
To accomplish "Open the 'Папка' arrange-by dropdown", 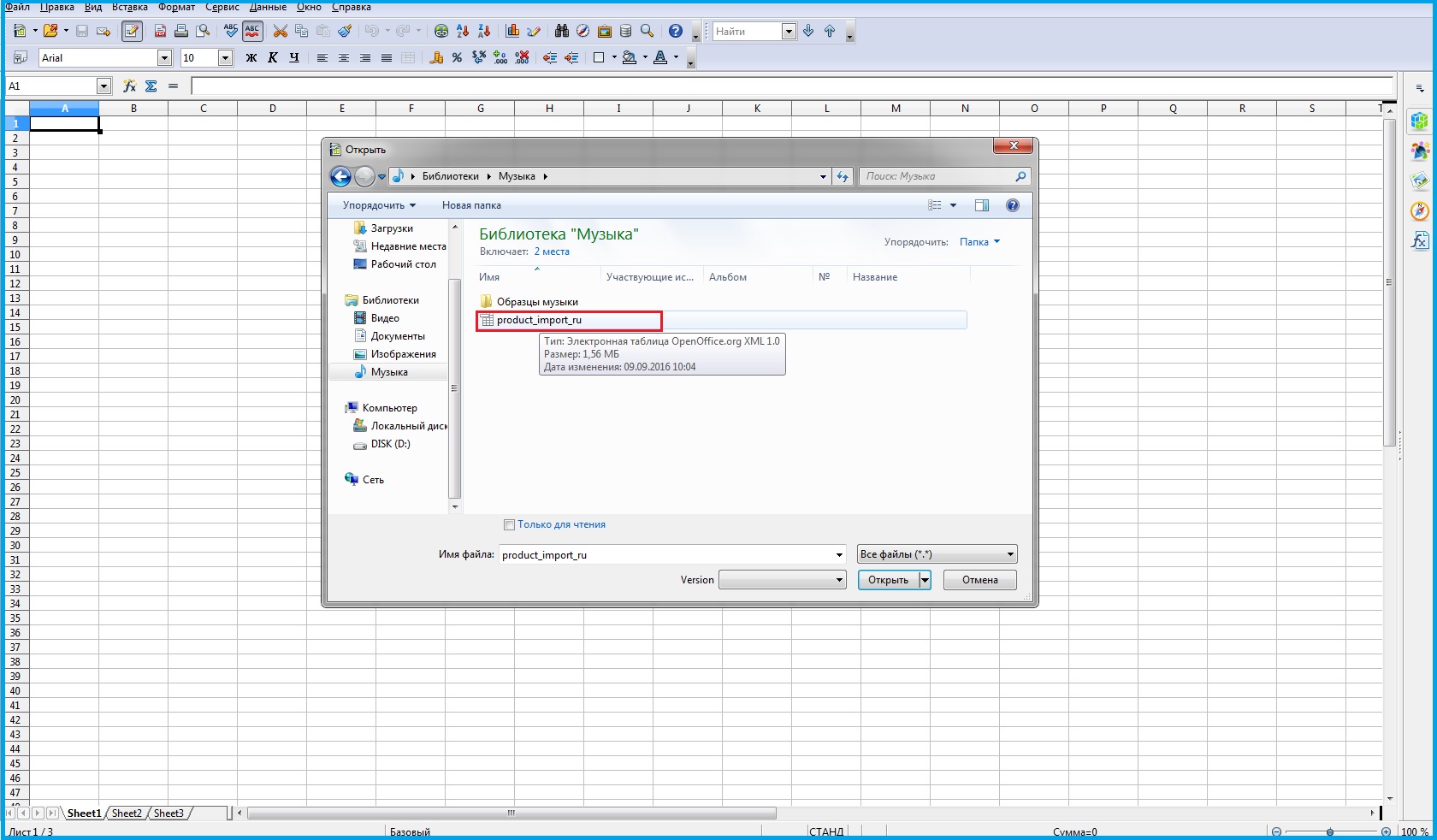I will (x=979, y=242).
